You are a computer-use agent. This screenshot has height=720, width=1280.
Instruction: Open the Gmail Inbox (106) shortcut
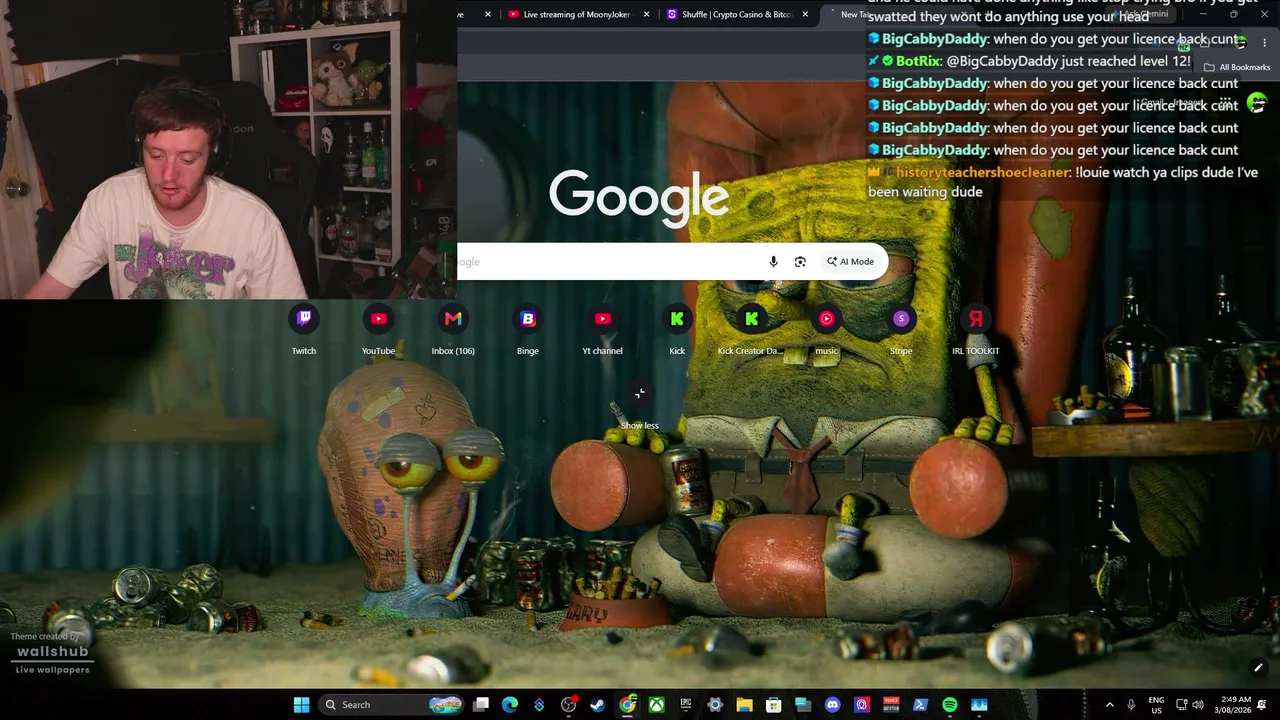coord(453,330)
